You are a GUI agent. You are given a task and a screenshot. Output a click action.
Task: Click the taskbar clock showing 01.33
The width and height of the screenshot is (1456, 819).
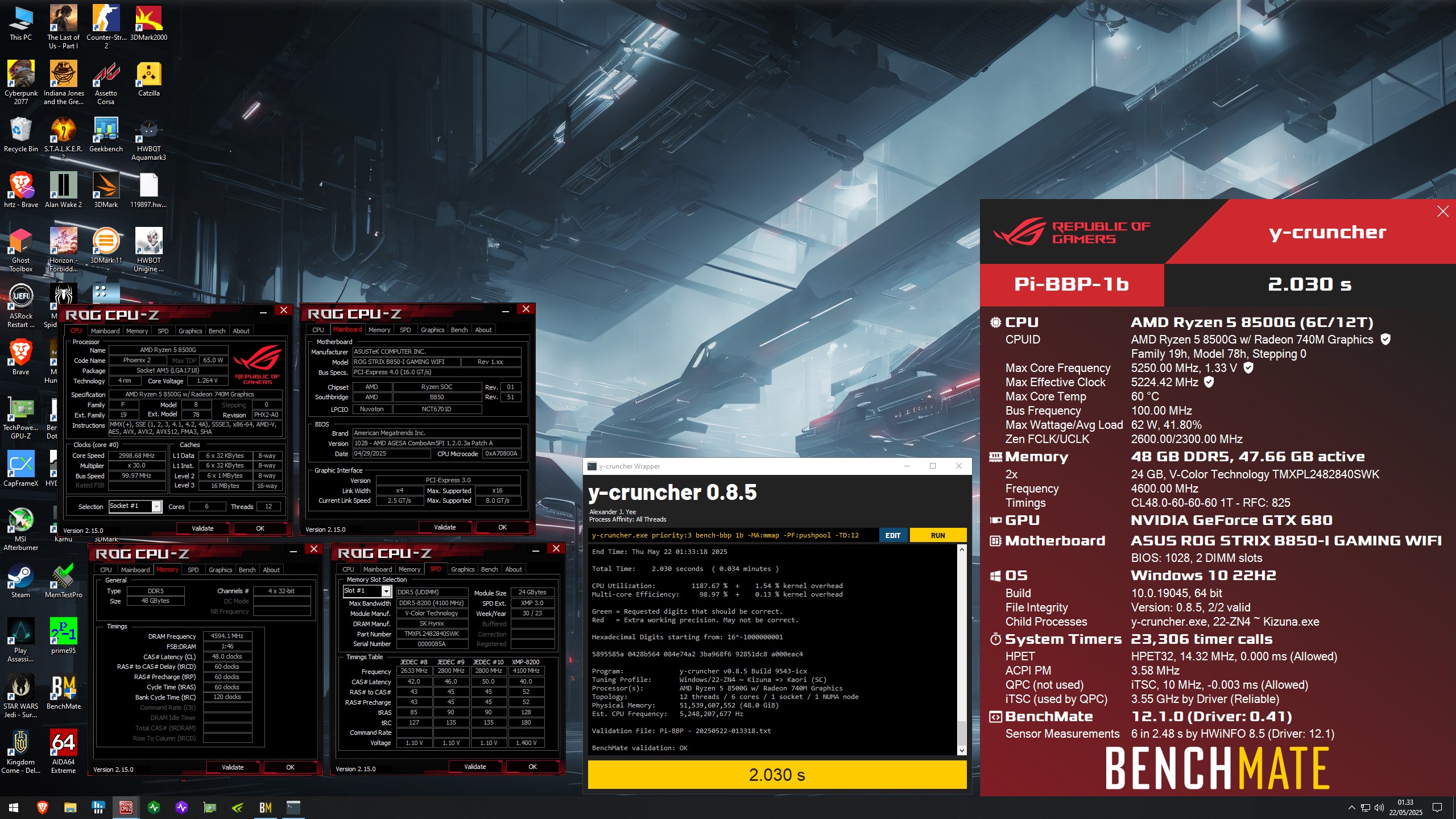1405,808
